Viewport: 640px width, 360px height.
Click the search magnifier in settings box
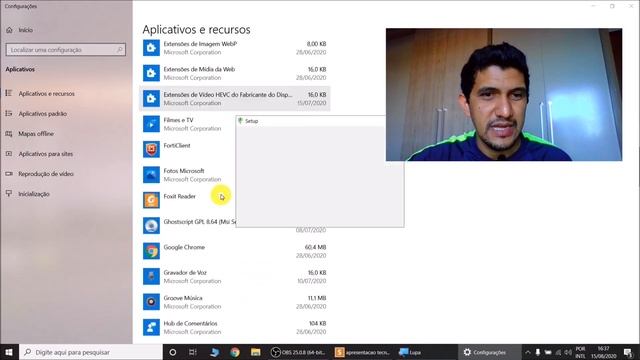point(120,50)
